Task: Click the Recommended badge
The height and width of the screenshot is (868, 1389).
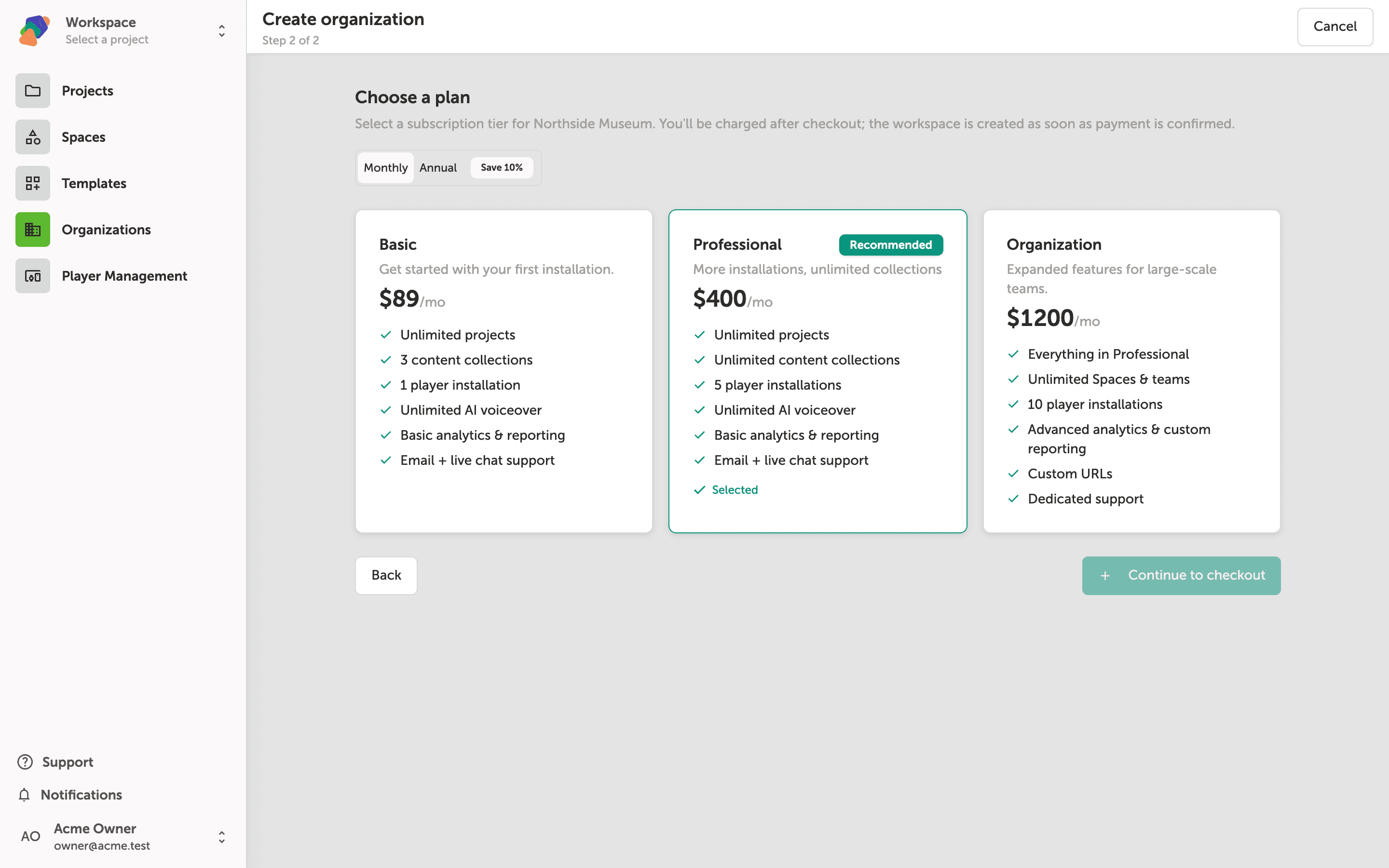Action: point(890,244)
